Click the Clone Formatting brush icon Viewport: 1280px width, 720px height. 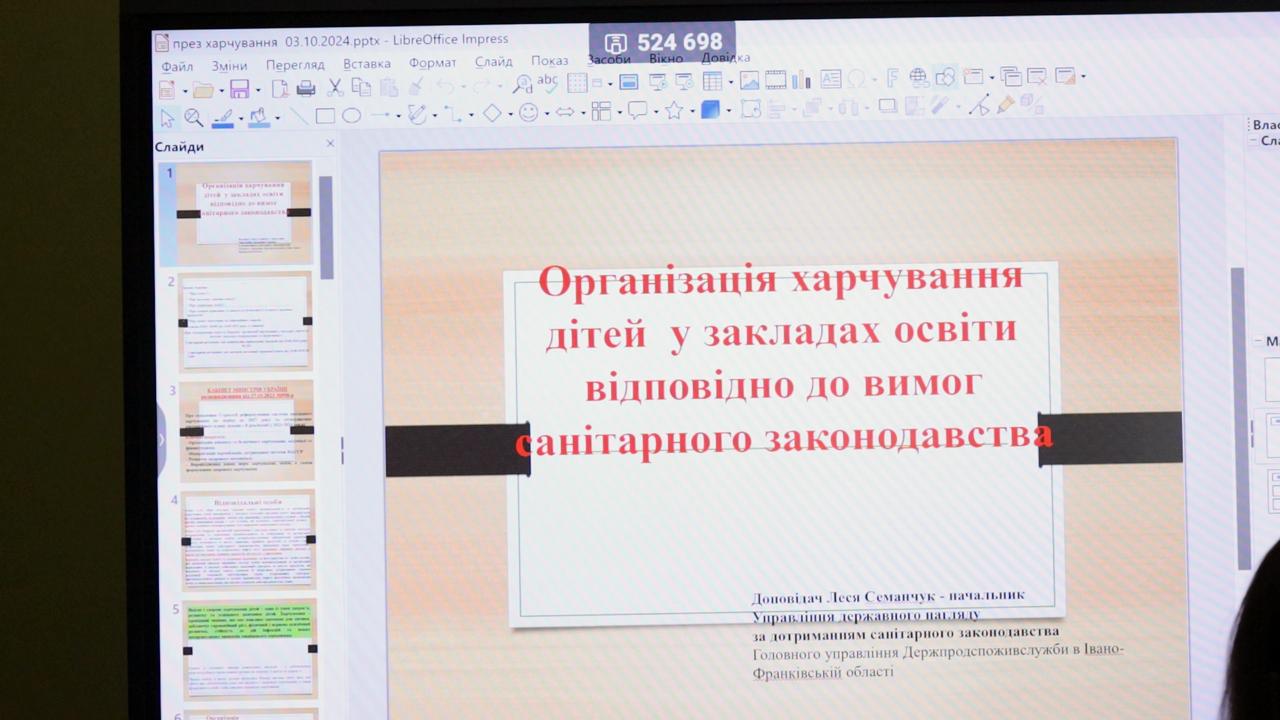416,86
